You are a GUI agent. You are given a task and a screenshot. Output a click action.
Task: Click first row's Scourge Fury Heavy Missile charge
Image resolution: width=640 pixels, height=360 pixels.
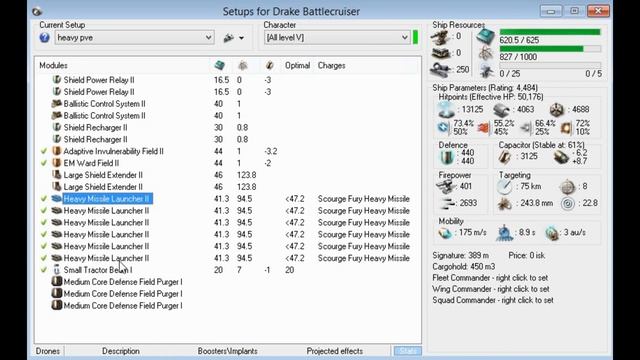click(364, 199)
